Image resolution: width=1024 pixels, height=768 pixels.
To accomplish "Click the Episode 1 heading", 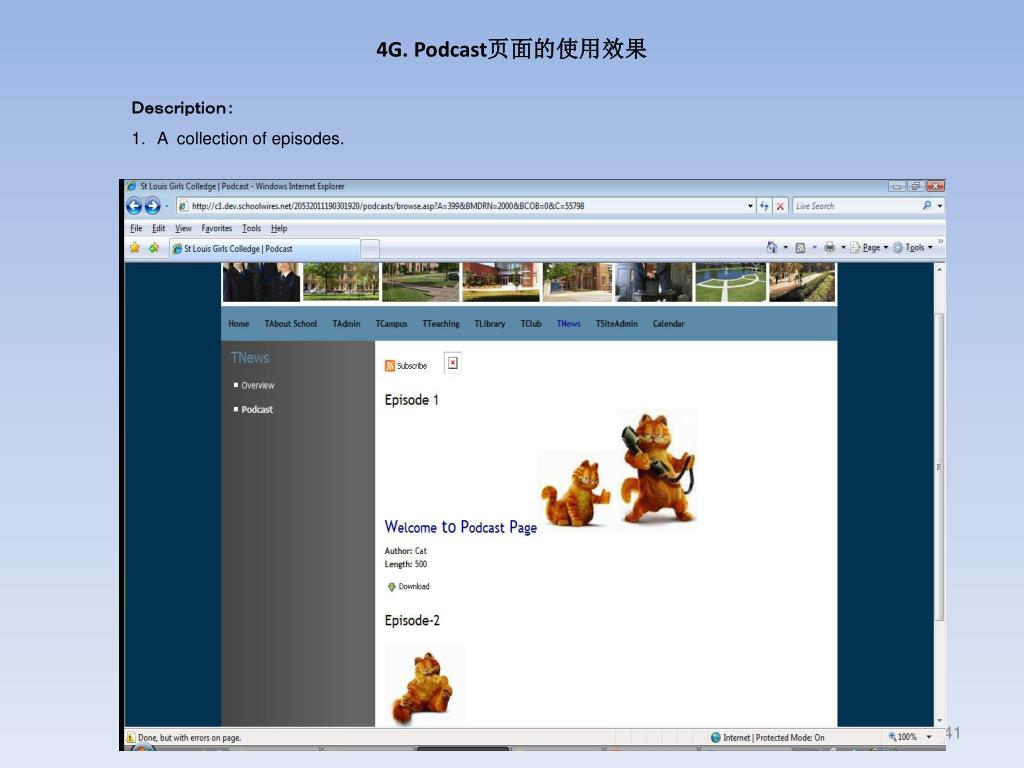I will point(411,400).
